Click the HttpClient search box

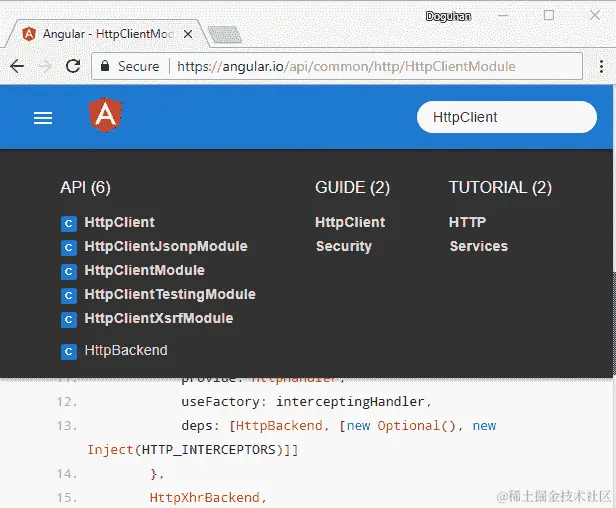507,117
